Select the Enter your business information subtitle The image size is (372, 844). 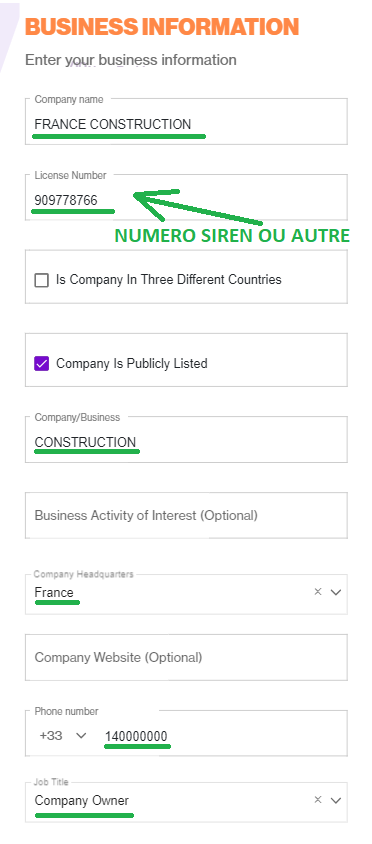pos(131,60)
